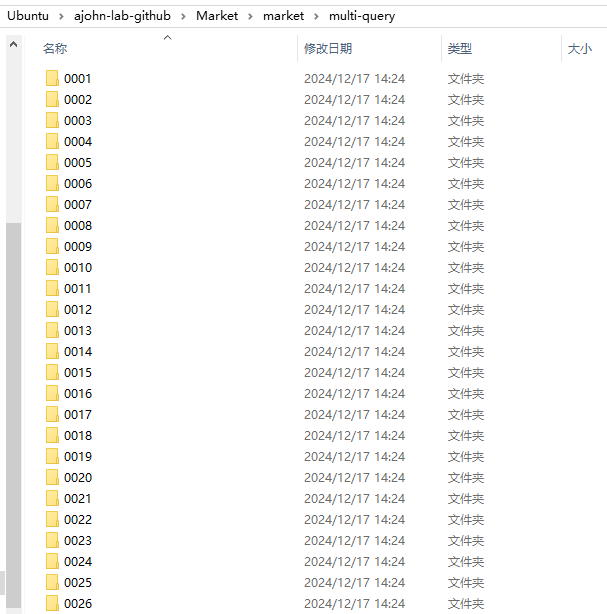
Task: Go to the capitalized Market breadcrumb
Action: (217, 16)
